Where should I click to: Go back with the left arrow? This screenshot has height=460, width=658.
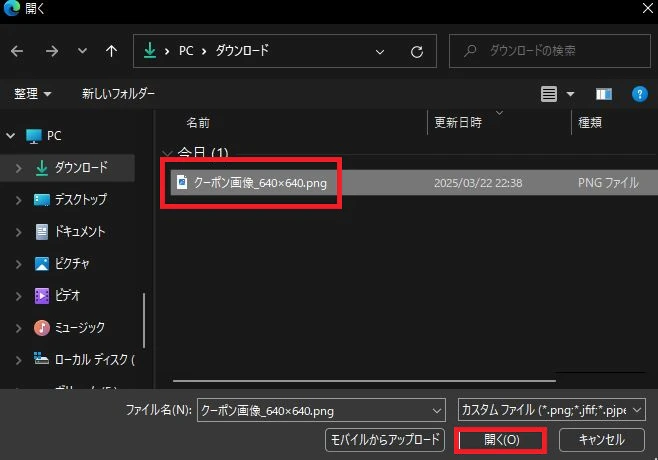17,51
